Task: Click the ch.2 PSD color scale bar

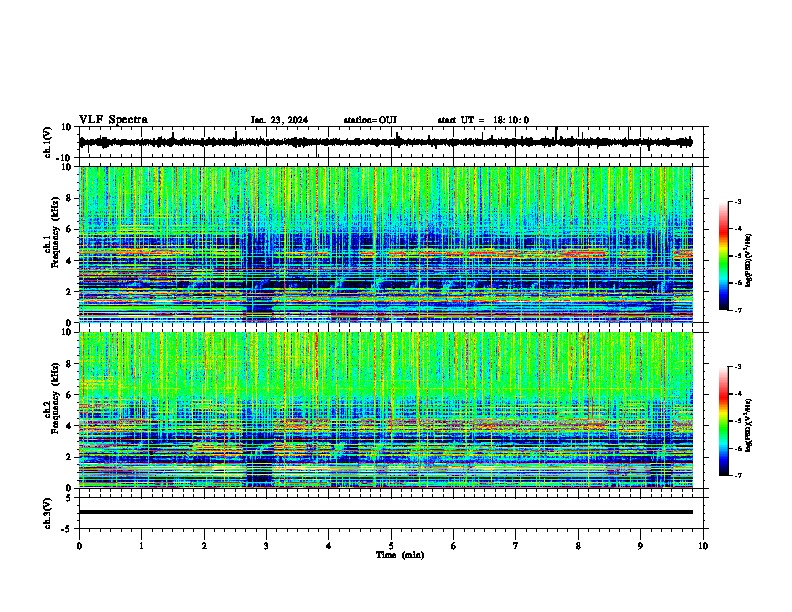Action: coord(723,421)
